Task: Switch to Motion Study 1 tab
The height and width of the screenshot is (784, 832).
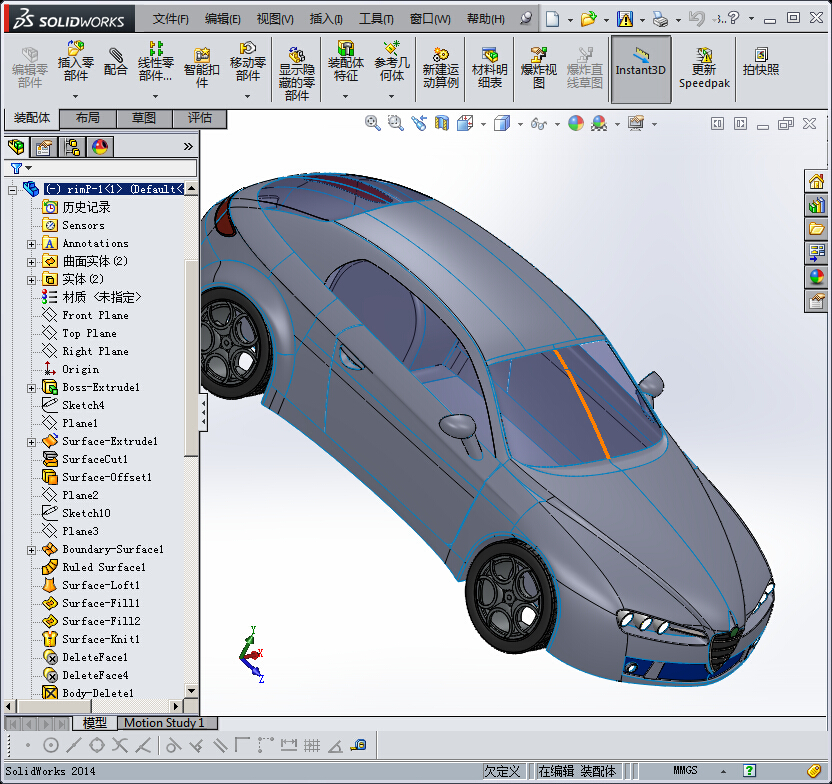Action: click(164, 723)
